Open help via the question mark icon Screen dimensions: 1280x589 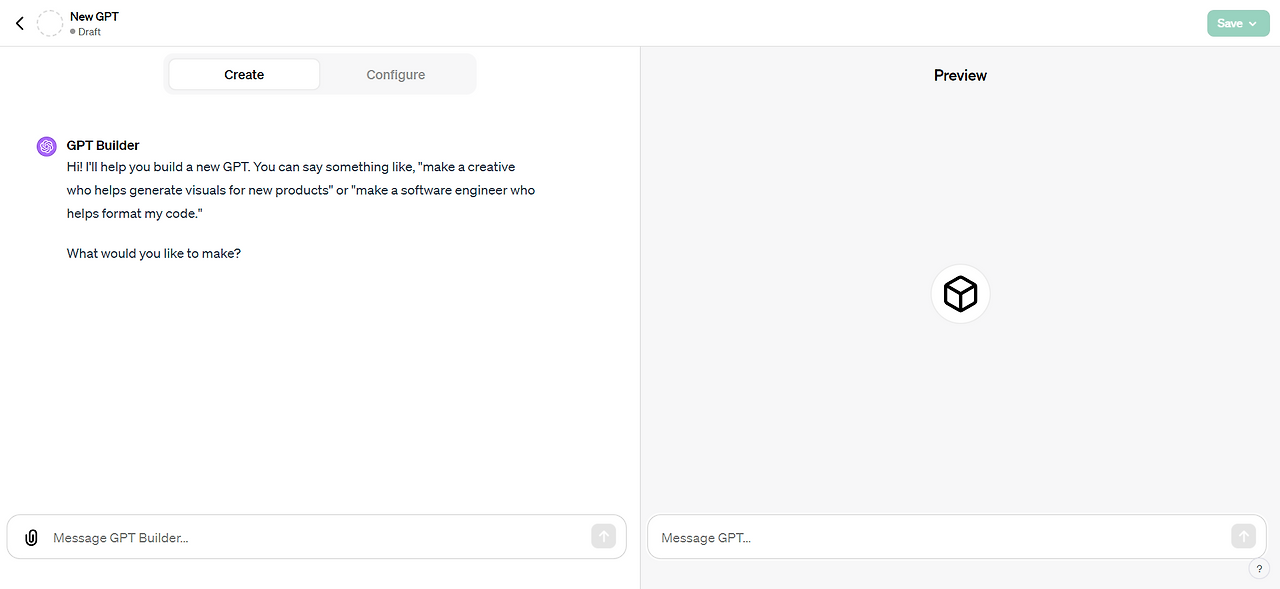(1259, 569)
